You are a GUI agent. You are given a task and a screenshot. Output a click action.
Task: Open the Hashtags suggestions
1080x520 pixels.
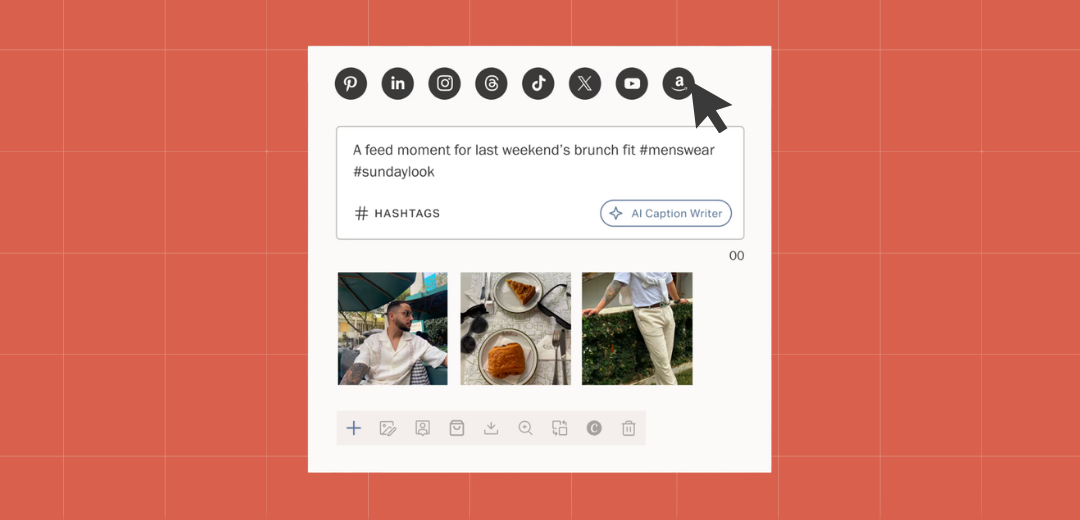[x=397, y=214]
